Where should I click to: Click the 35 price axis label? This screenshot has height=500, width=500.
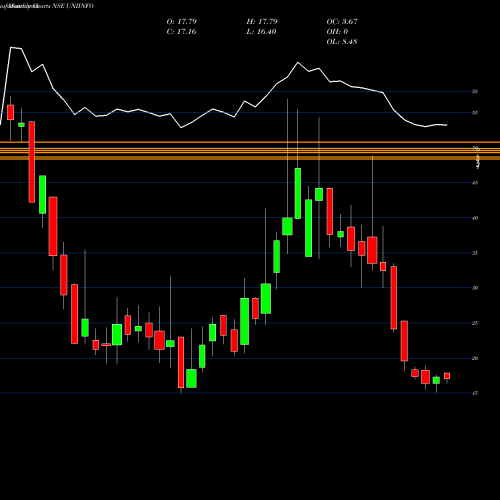[x=475, y=253]
